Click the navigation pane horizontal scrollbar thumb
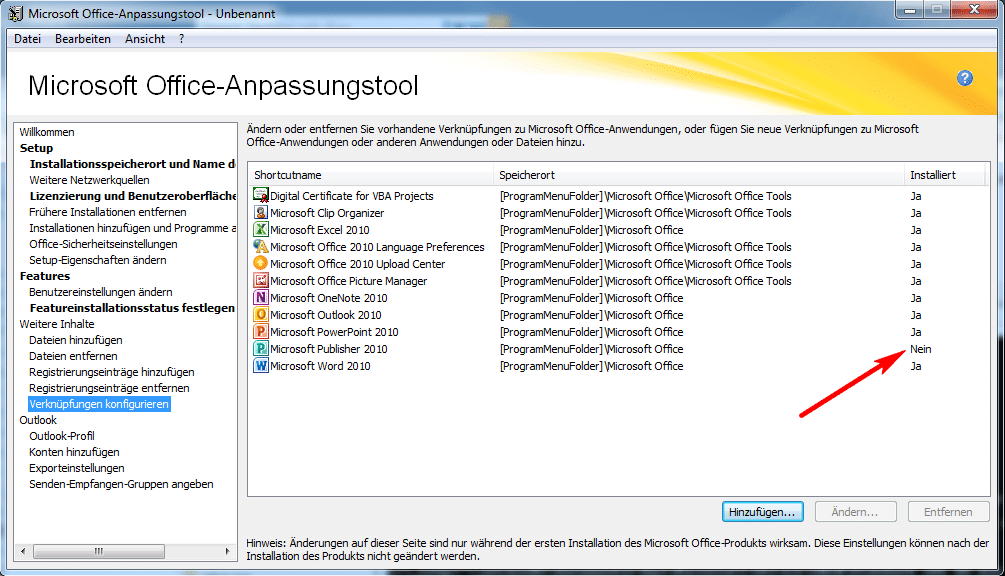This screenshot has width=1005, height=576. pyautogui.click(x=99, y=551)
